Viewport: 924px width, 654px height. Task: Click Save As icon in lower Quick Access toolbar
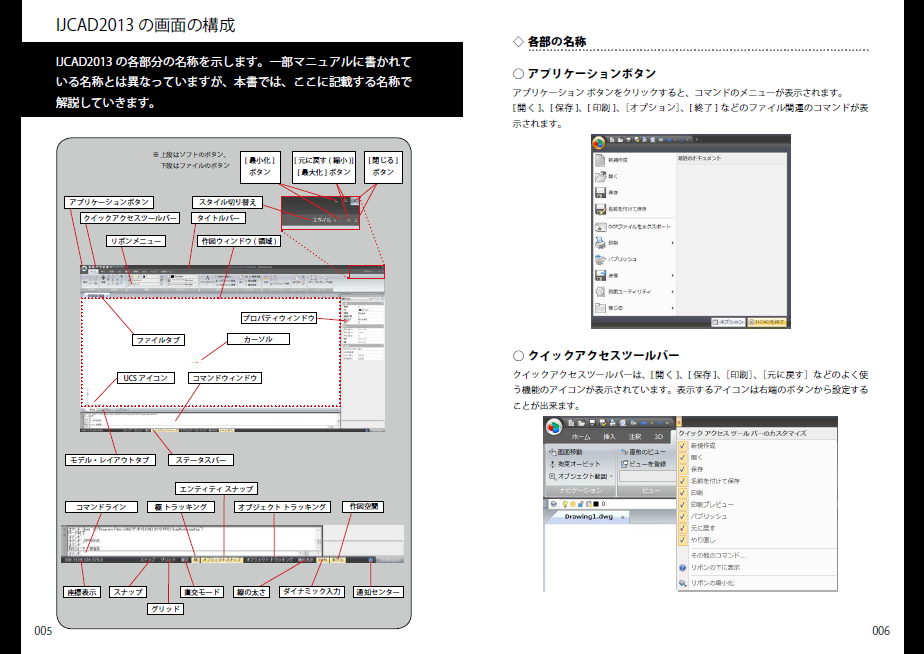click(603, 422)
